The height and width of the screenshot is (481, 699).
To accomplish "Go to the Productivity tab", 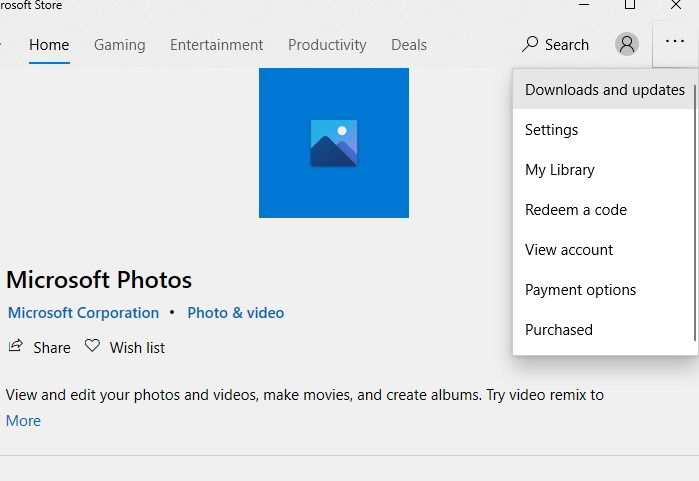I will [327, 45].
